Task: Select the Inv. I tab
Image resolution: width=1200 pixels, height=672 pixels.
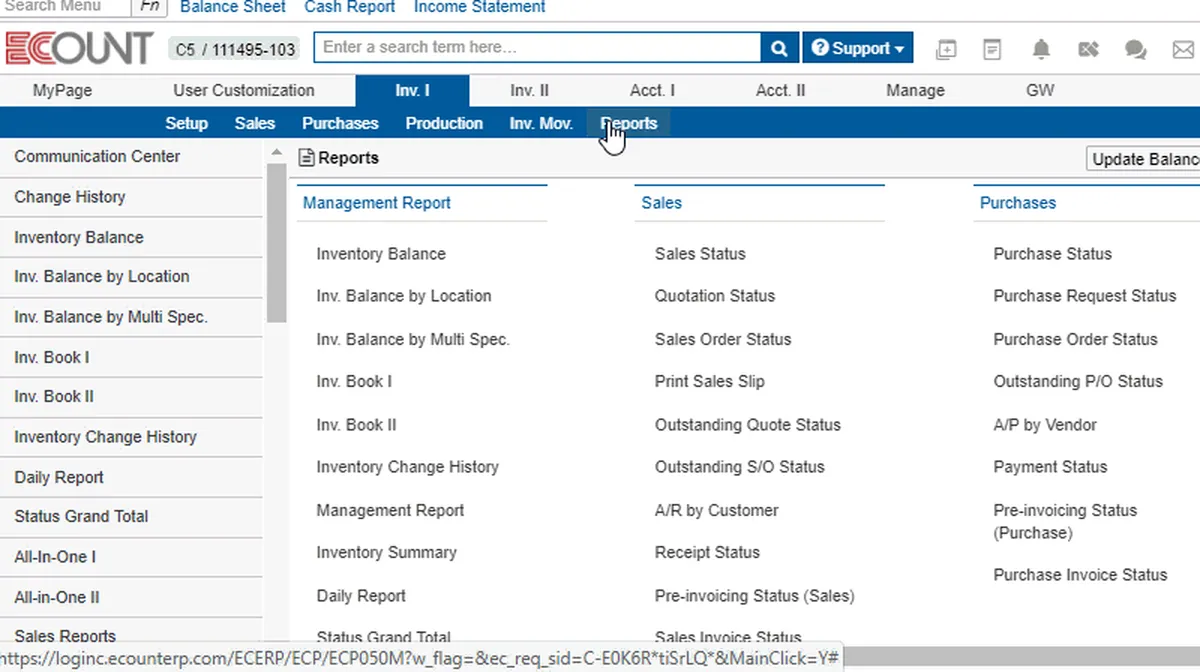Action: point(412,90)
